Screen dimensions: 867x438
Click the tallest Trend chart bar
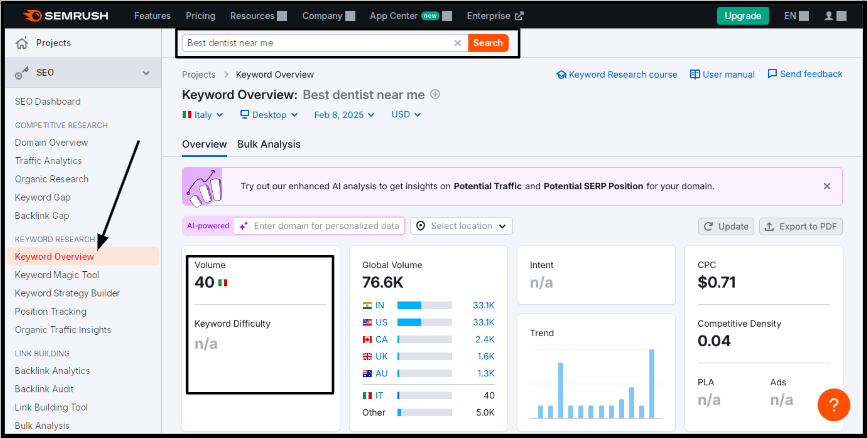pyautogui.click(x=651, y=384)
